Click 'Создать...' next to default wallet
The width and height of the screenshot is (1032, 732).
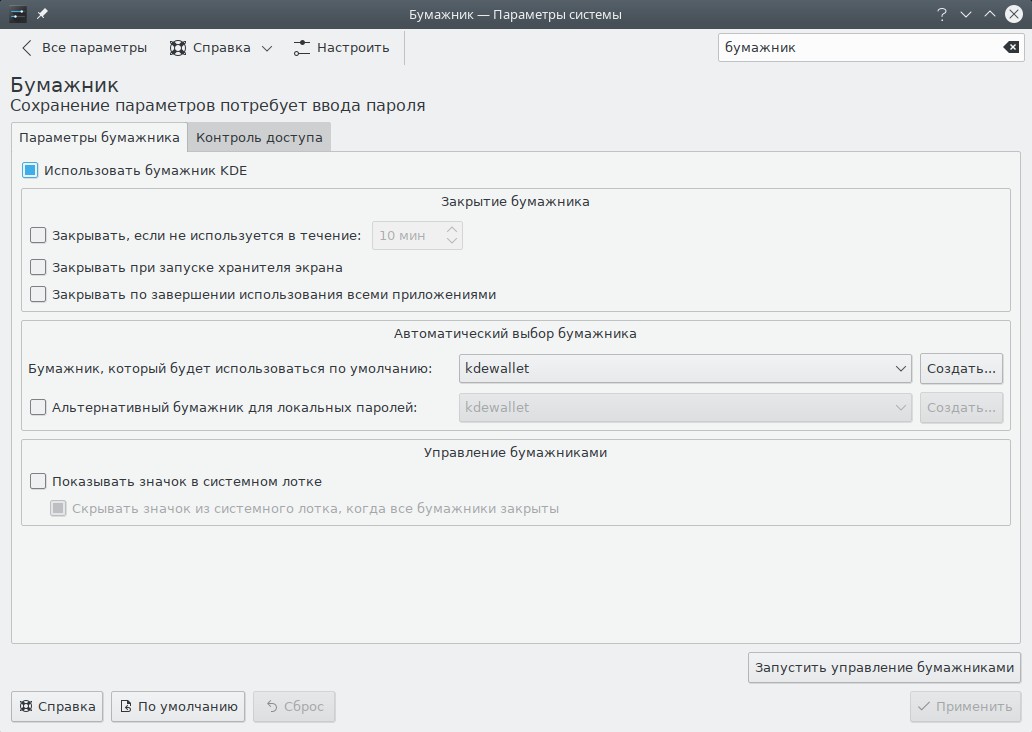[961, 368]
